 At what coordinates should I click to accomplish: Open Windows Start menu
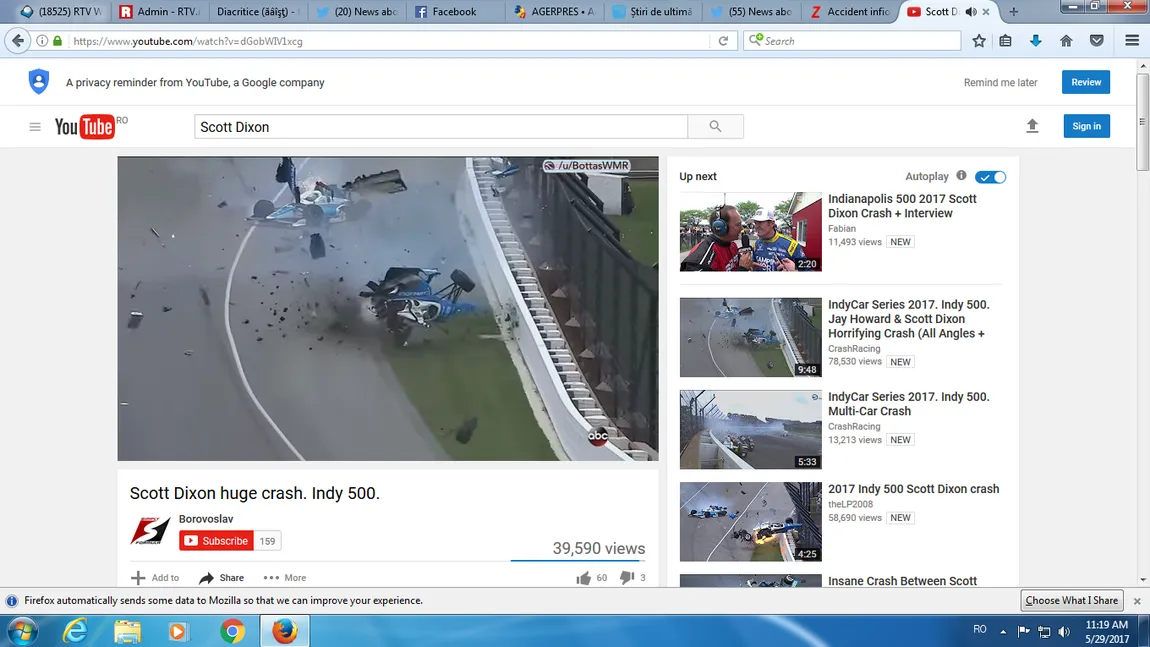coord(22,631)
